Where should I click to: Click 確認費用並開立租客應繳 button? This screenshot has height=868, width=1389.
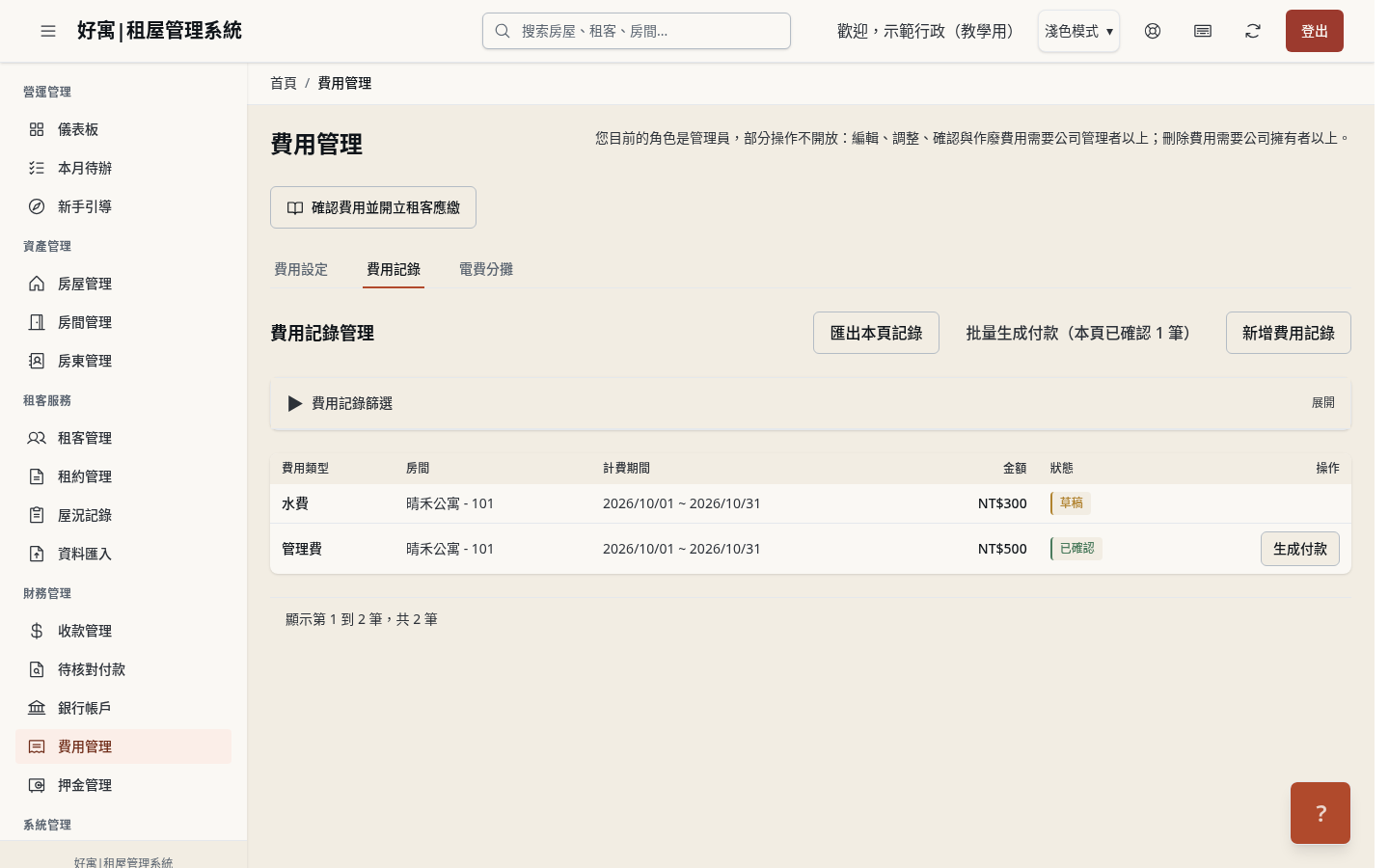373,207
